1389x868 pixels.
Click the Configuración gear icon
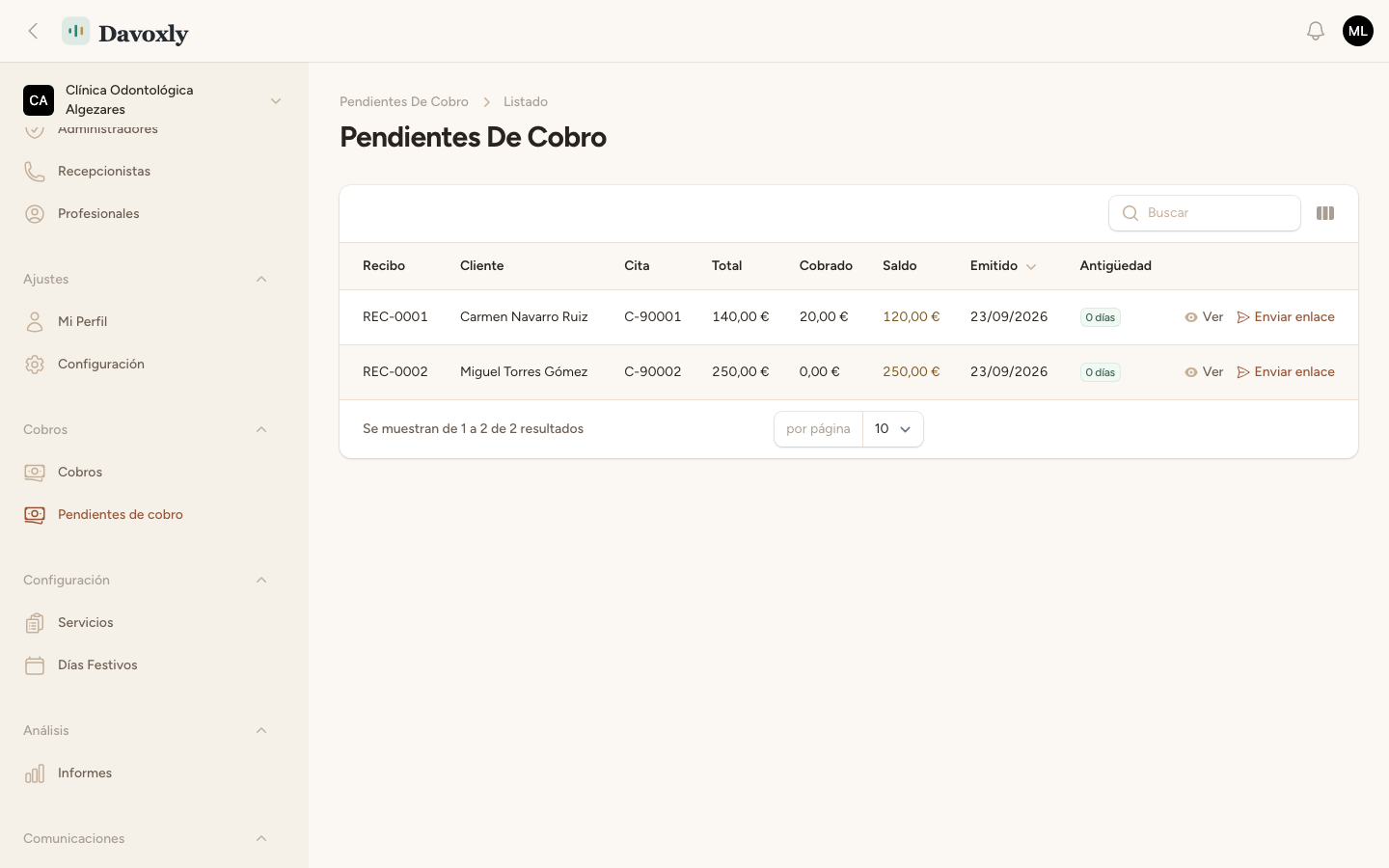tap(35, 365)
